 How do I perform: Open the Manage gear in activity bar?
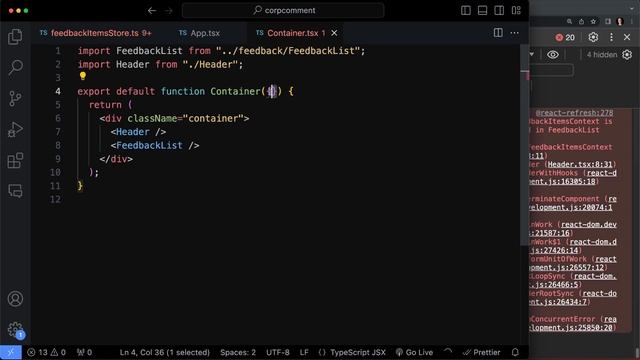pyautogui.click(x=15, y=329)
